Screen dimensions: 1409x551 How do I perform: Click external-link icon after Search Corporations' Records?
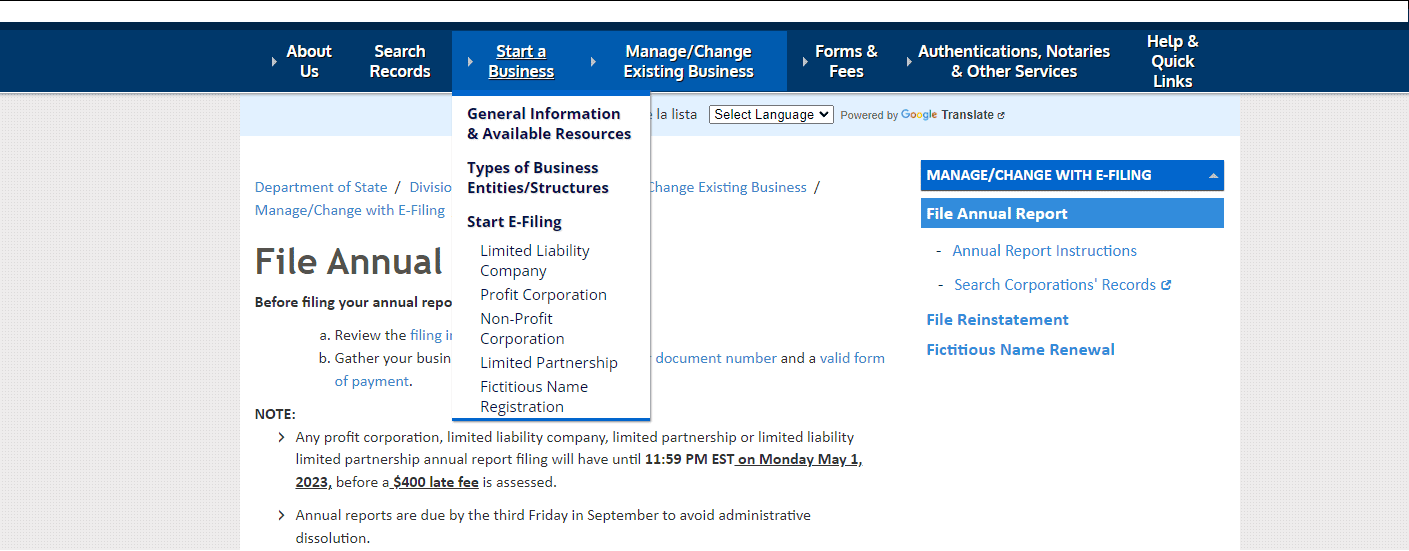pos(1166,285)
